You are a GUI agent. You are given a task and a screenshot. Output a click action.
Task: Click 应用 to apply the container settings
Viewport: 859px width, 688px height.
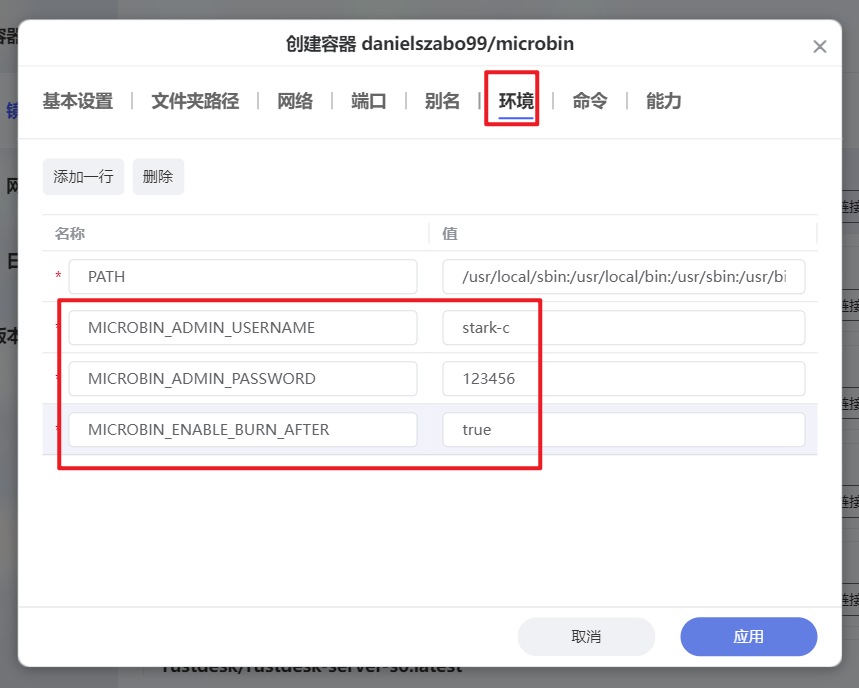tap(748, 636)
